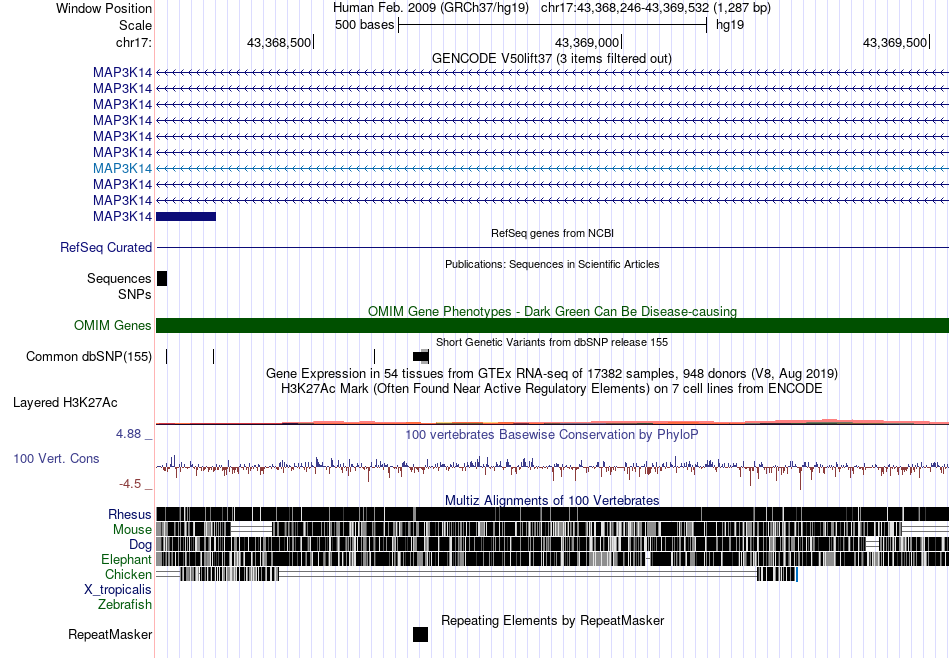Click the Zebrafish species label
Viewport: 950px width, 658px height.
(x=125, y=604)
